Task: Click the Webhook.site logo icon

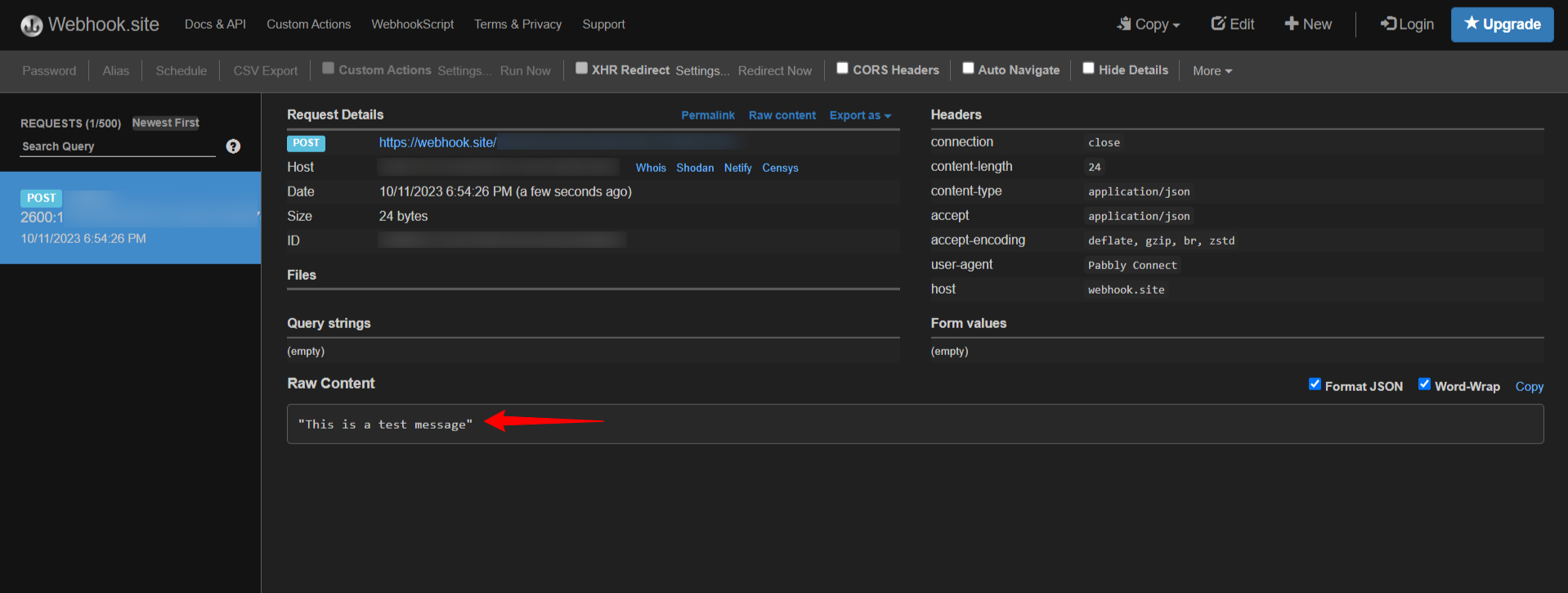Action: tap(32, 25)
